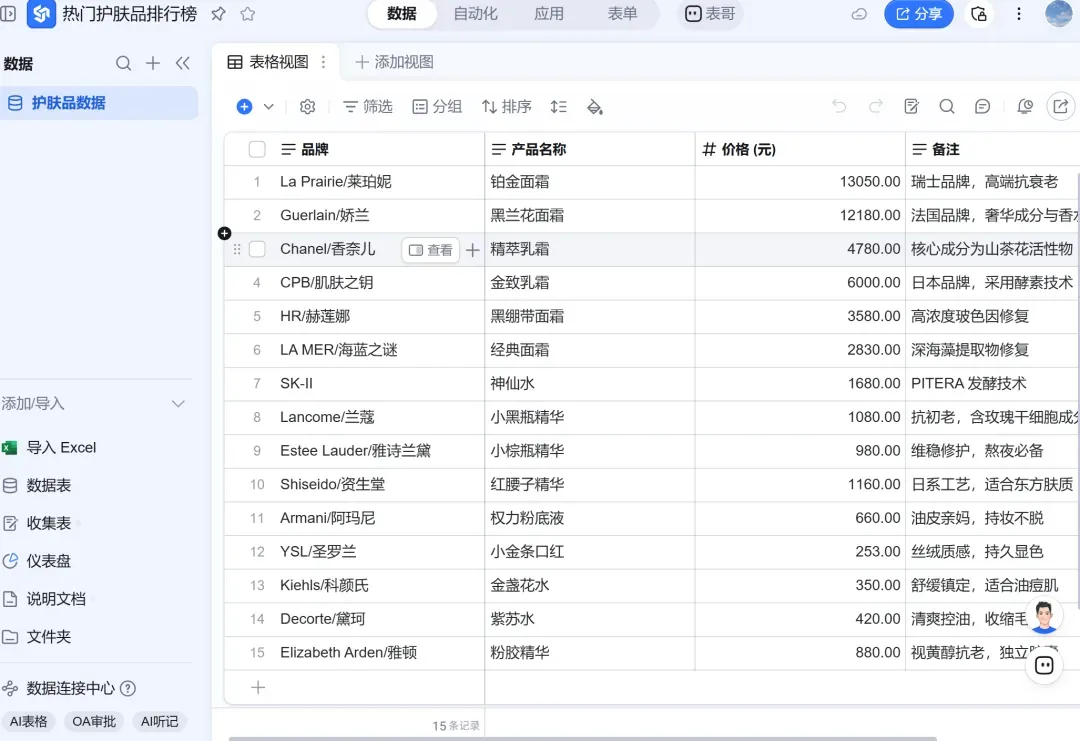Add a 文件夹 from sidebar
Screen dimensions: 1080x741
[x=37, y=637]
